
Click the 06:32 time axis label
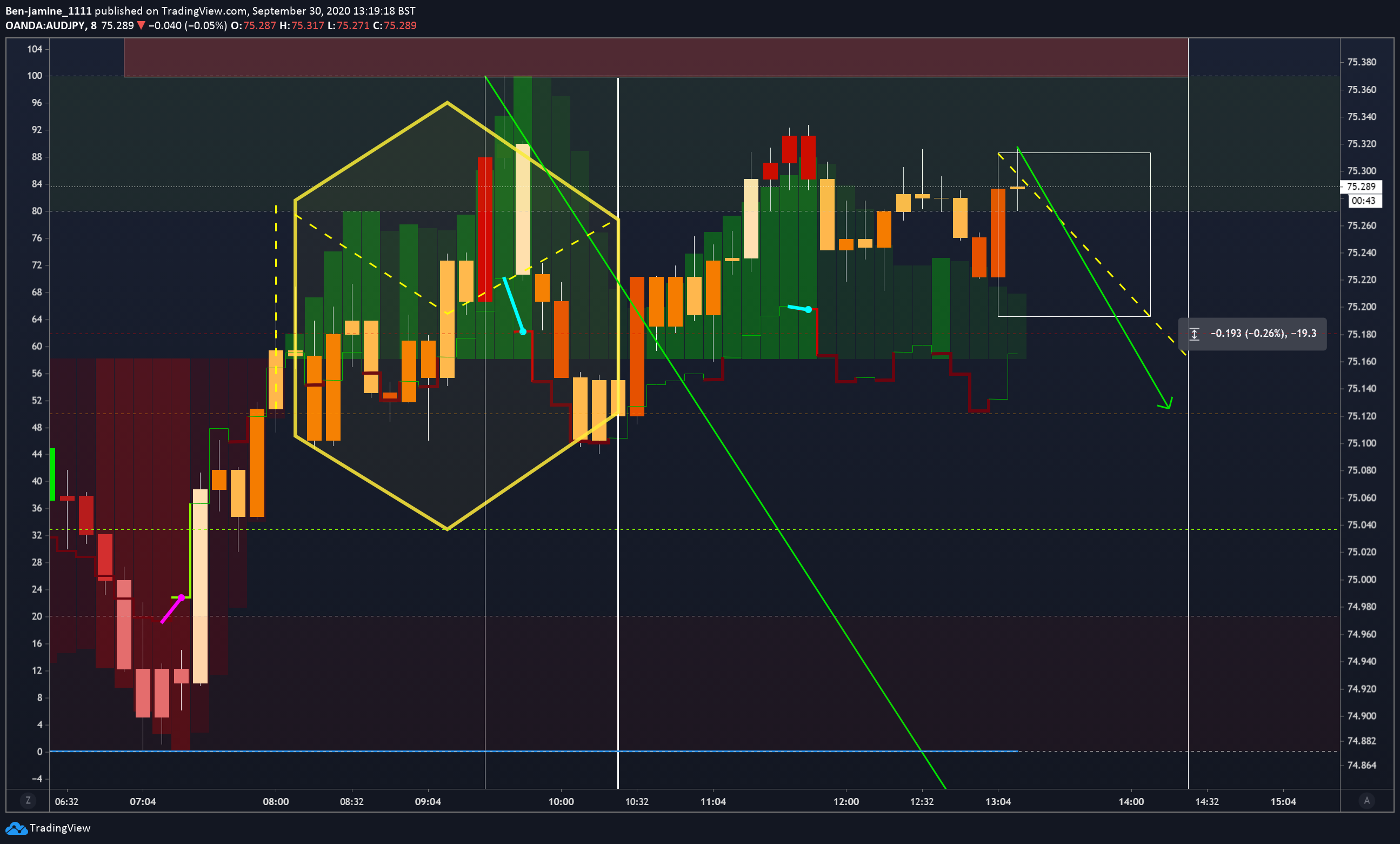click(66, 801)
